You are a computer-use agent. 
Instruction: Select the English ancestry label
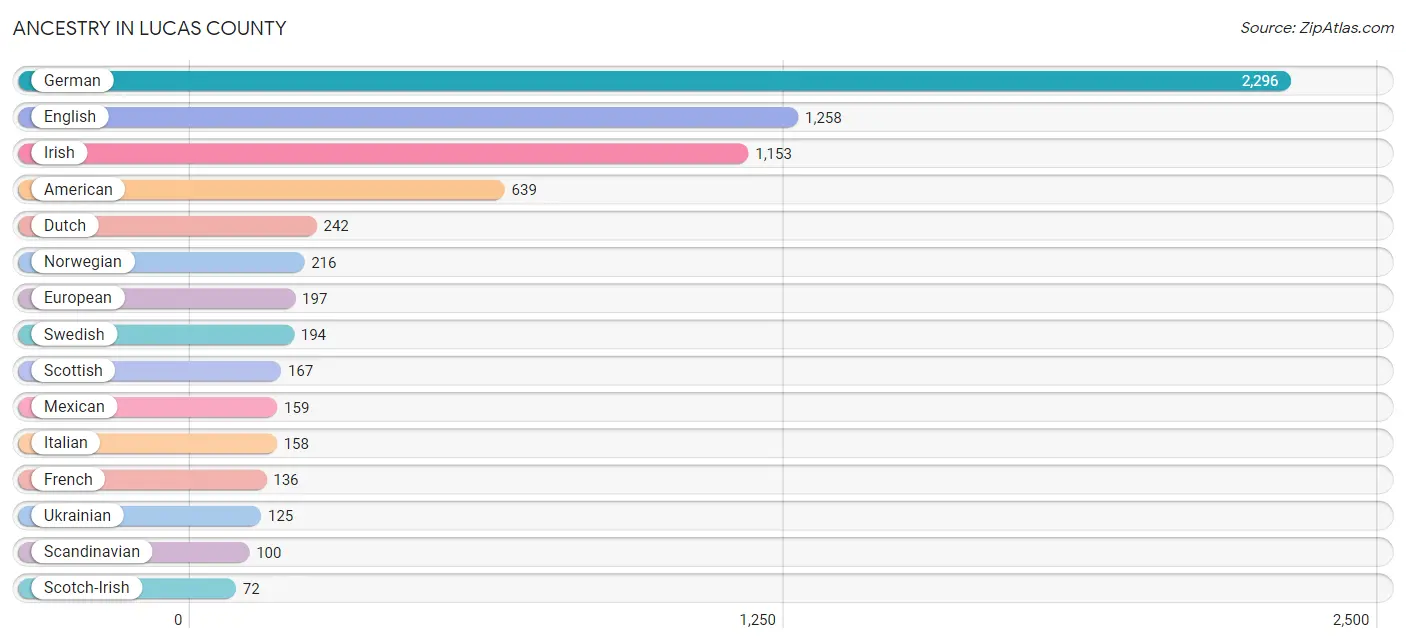coord(70,117)
